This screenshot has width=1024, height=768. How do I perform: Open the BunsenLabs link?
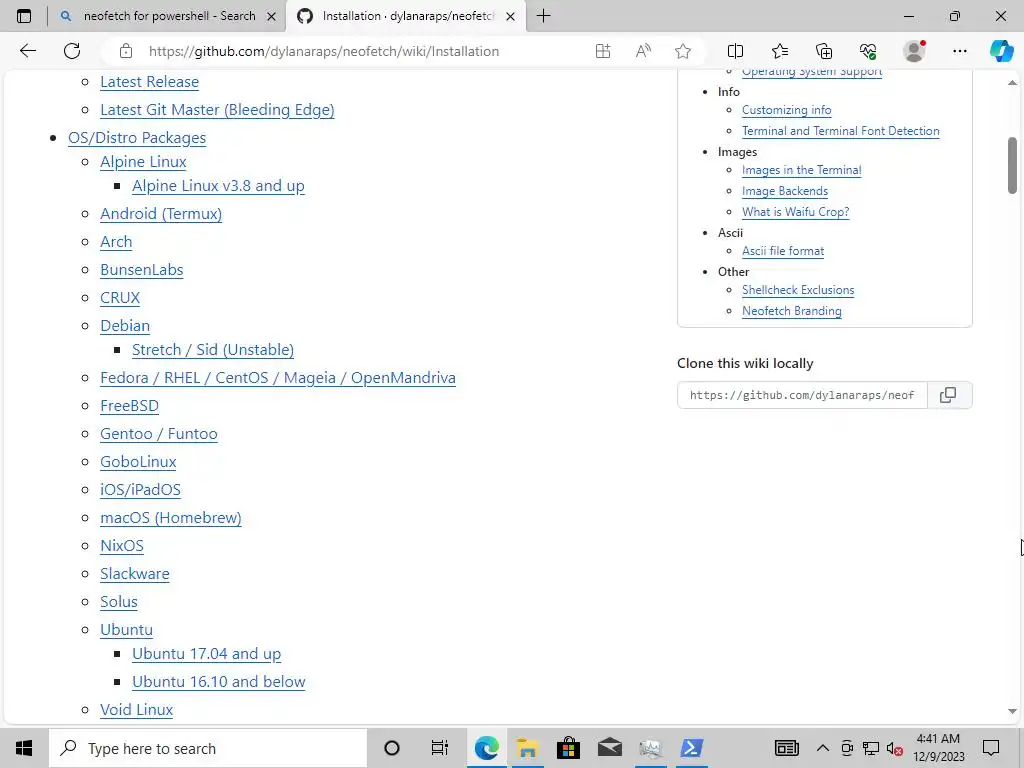(x=142, y=270)
